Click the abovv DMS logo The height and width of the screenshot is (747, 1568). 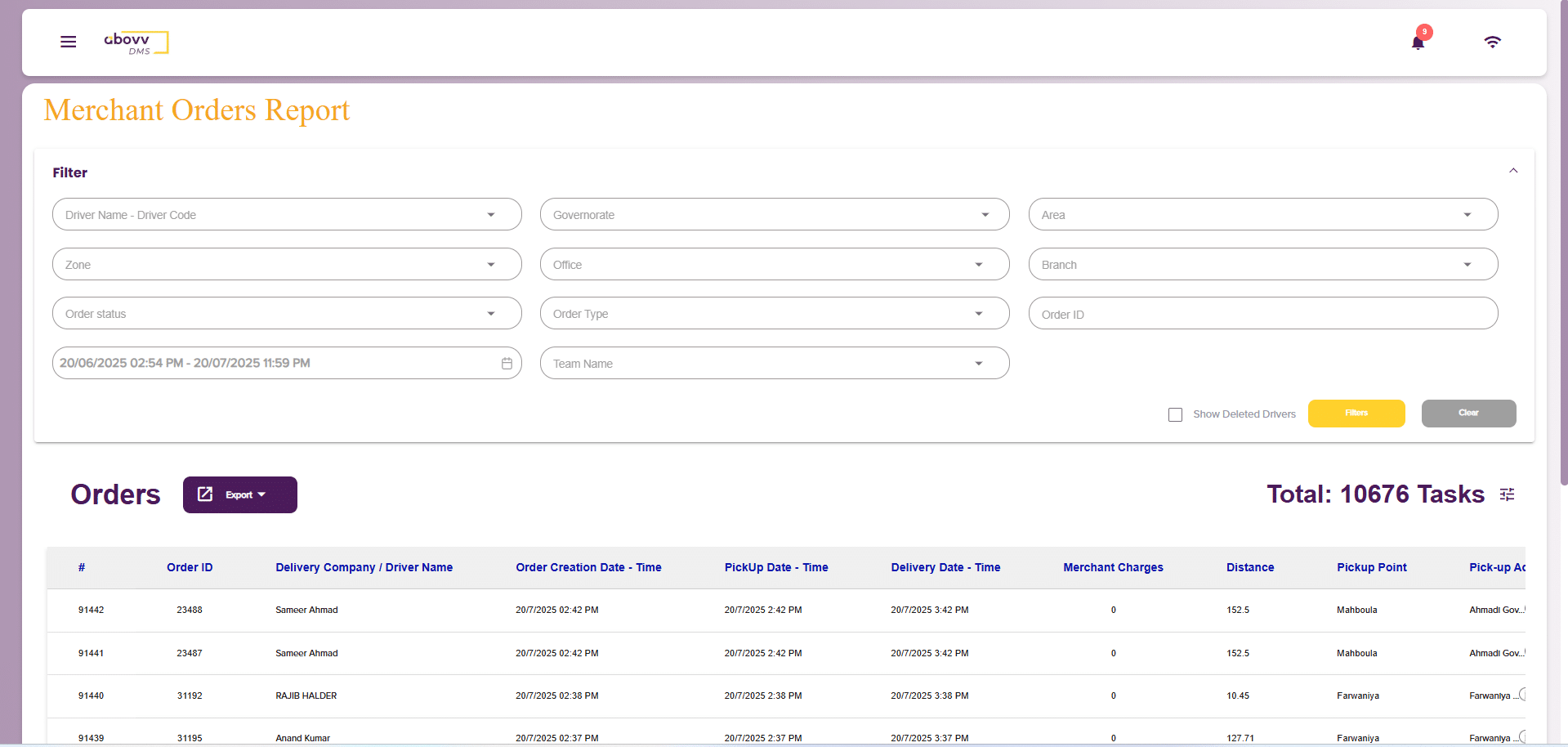136,42
